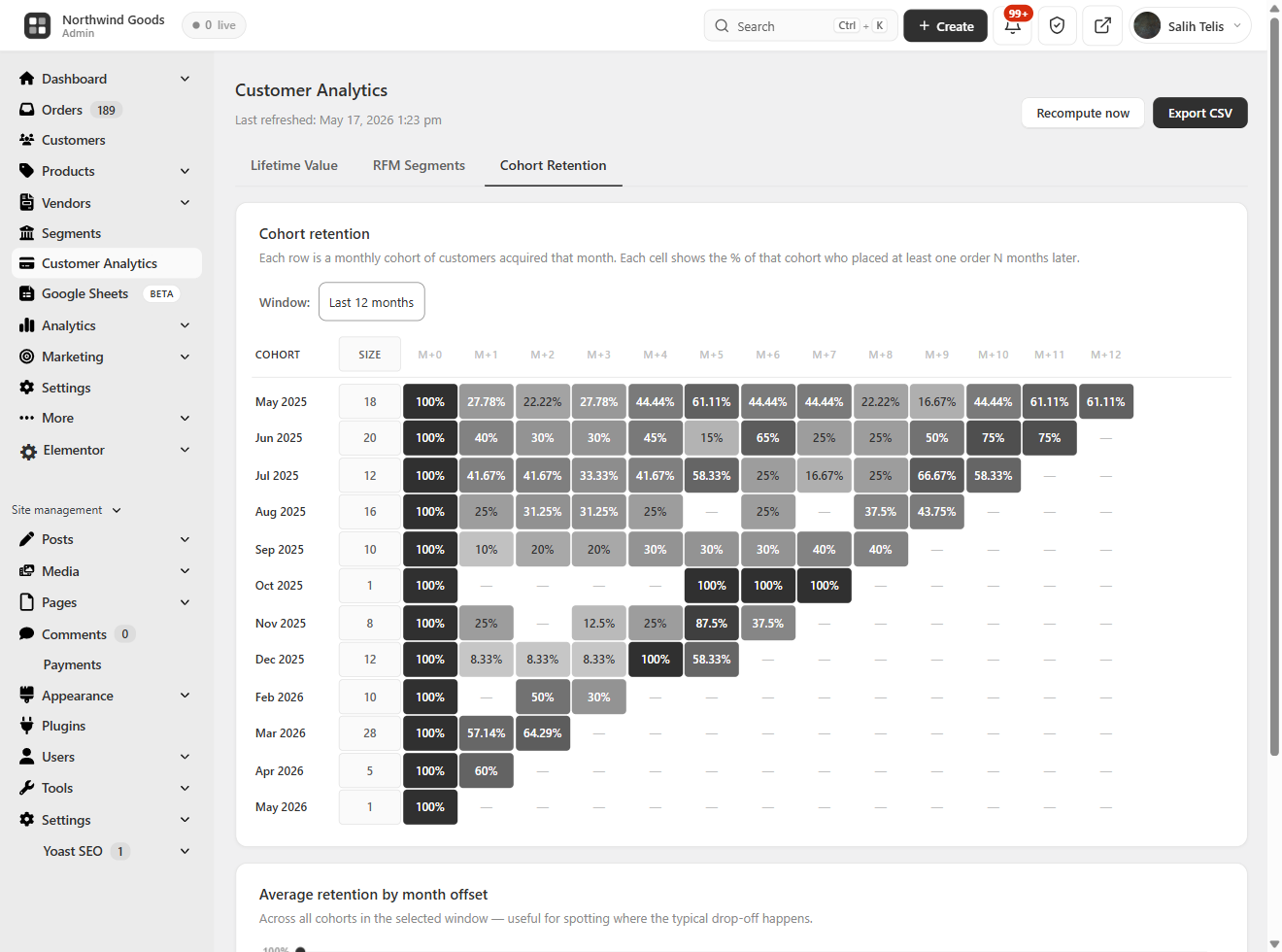This screenshot has height=952, width=1282.
Task: Open site in new window icon
Action: coord(1102,26)
